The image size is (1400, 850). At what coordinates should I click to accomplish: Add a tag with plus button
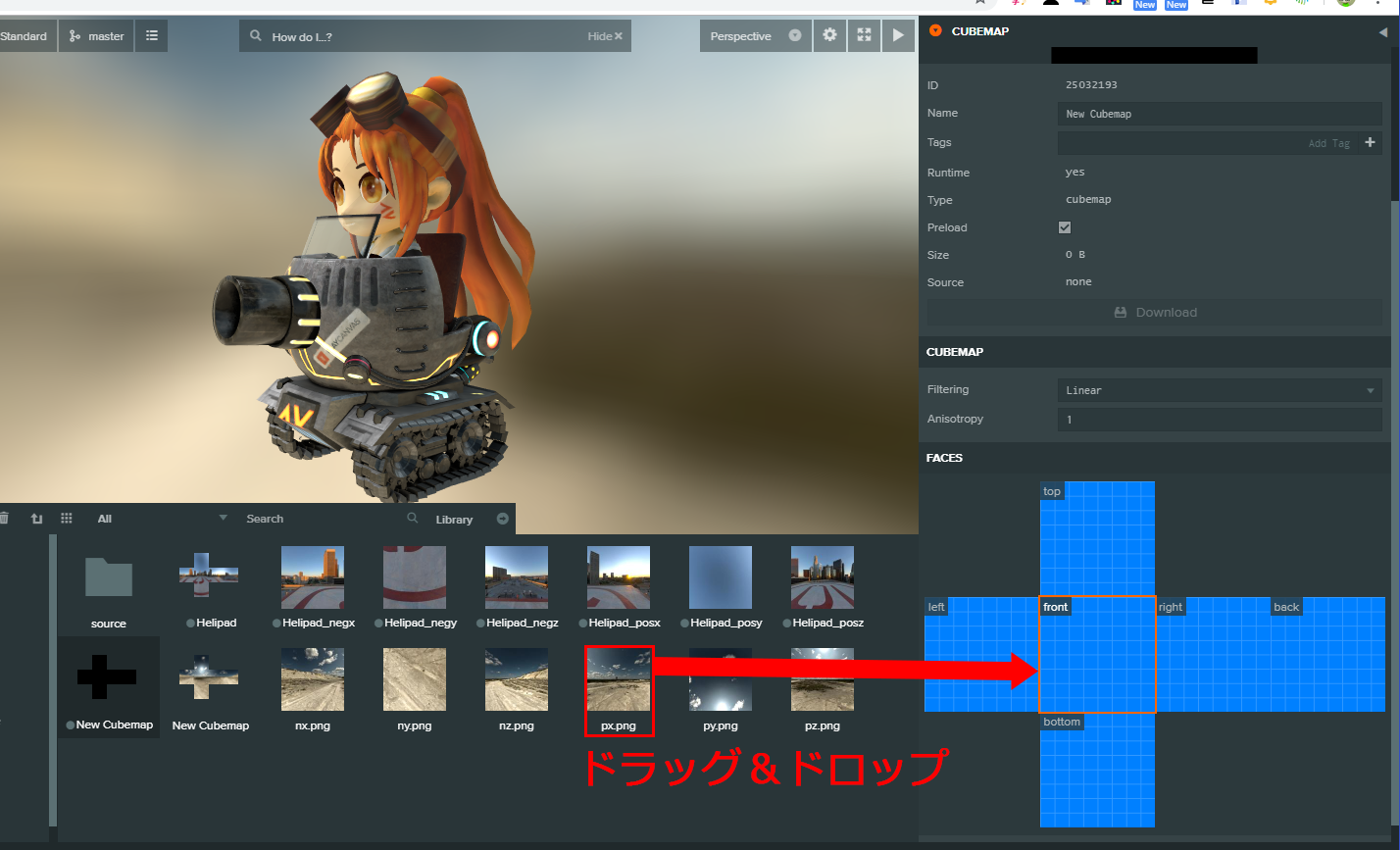pyautogui.click(x=1371, y=143)
